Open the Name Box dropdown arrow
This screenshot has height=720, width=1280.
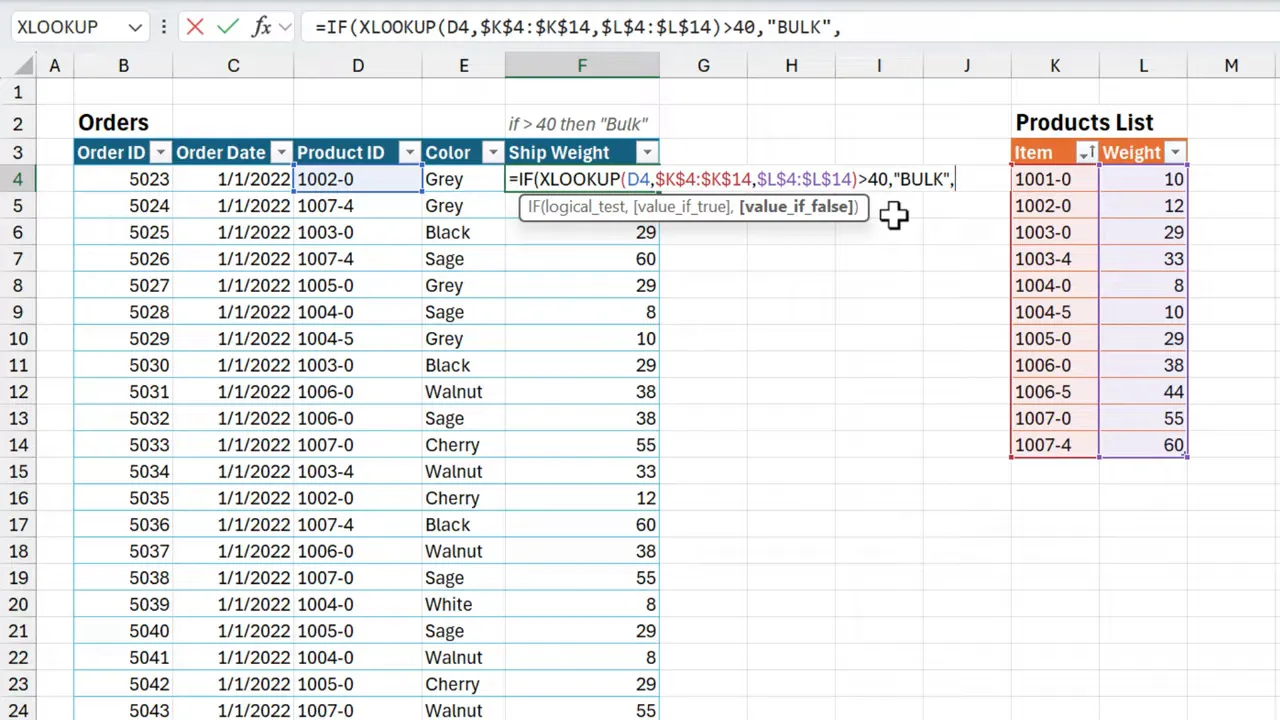click(135, 27)
